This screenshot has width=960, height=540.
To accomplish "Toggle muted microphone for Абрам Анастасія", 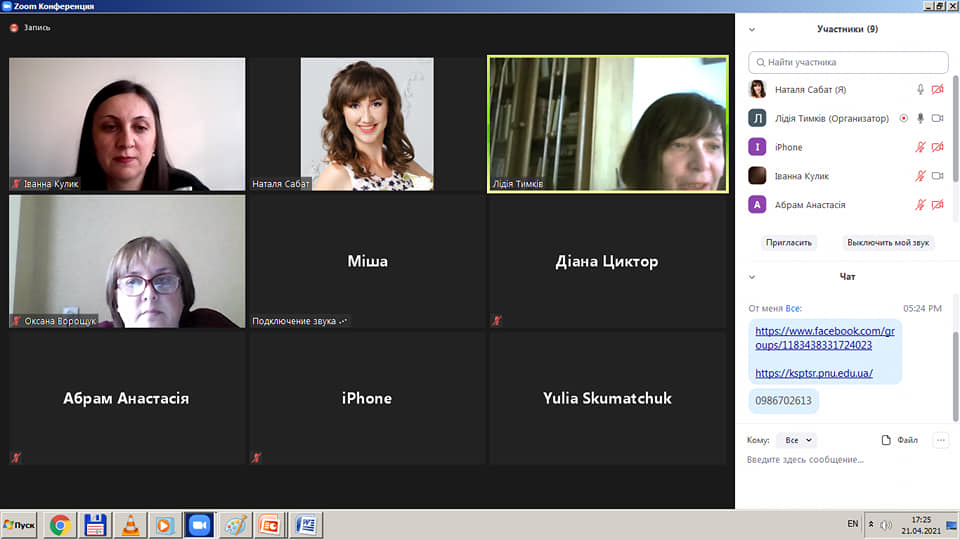I will click(921, 205).
